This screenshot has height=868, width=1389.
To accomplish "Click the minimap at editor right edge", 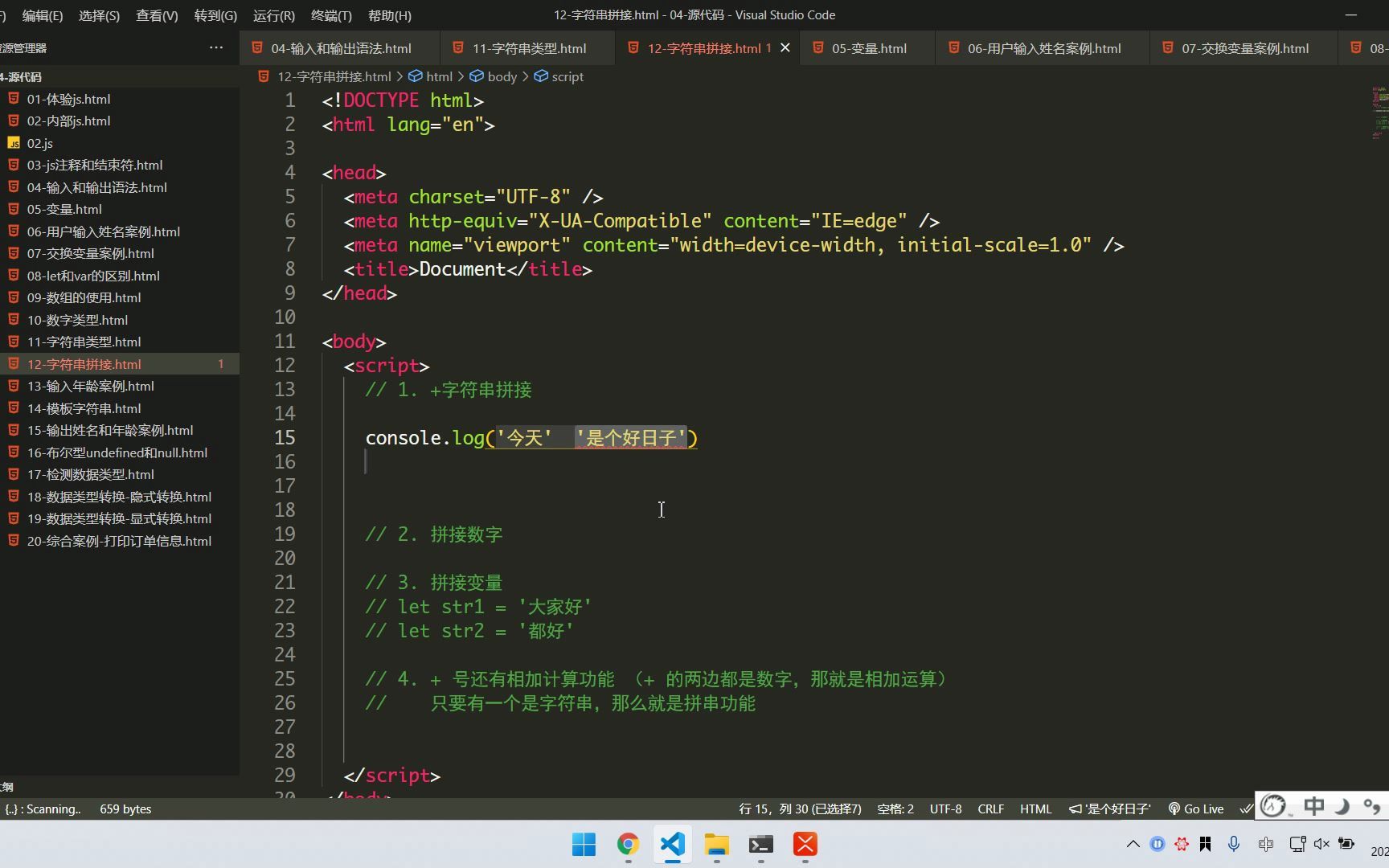I will [1379, 113].
